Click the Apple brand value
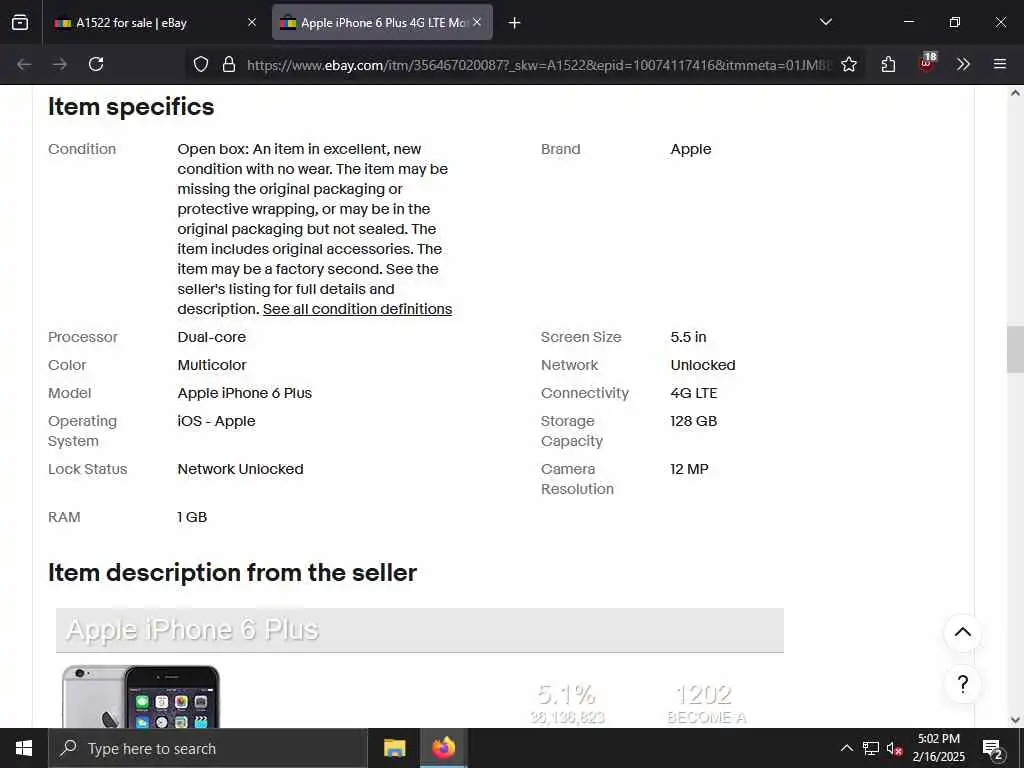1024x768 pixels. tap(691, 149)
